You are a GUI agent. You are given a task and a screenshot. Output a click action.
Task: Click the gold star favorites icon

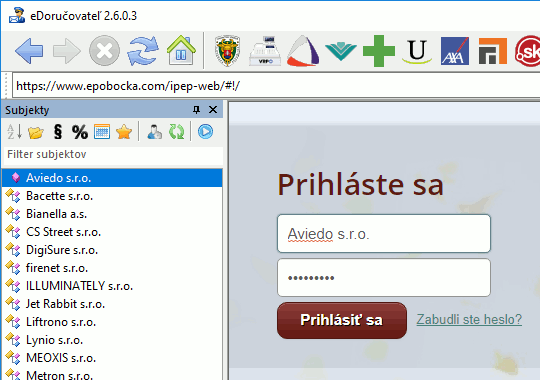point(124,132)
